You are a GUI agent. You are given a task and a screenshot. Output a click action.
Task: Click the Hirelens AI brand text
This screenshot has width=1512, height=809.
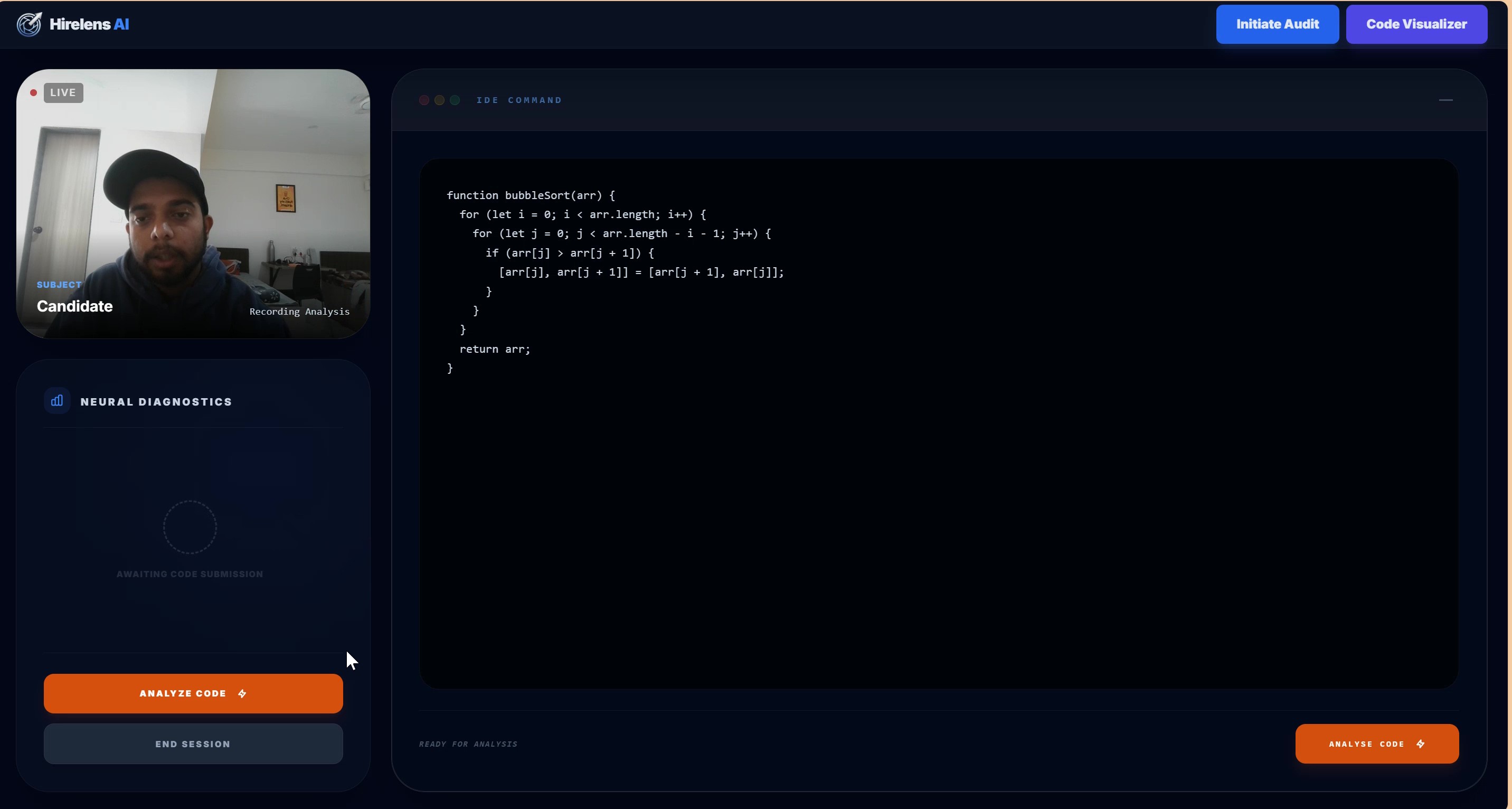click(x=89, y=24)
